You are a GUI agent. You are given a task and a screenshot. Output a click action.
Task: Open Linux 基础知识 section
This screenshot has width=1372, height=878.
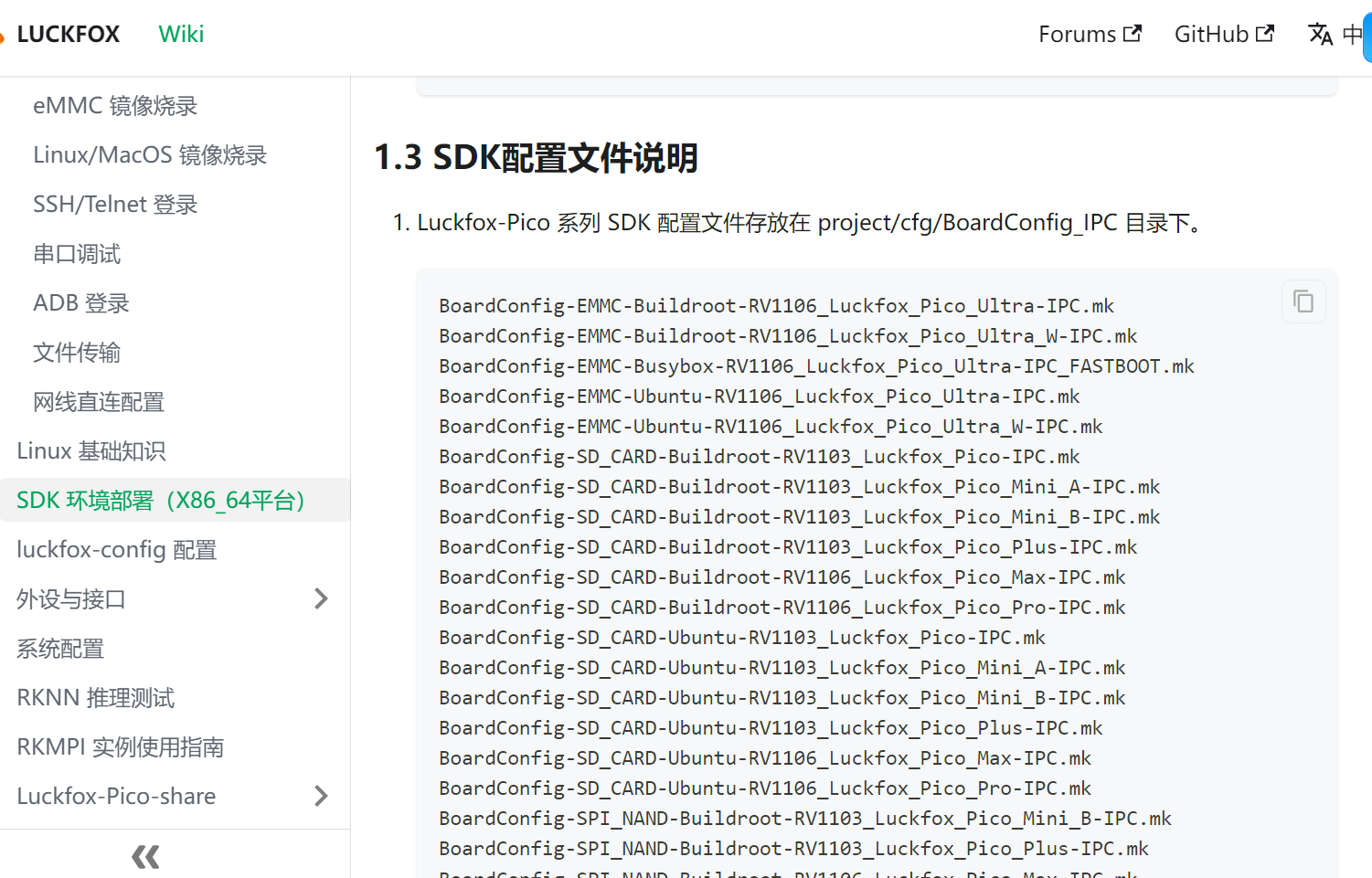[91, 451]
